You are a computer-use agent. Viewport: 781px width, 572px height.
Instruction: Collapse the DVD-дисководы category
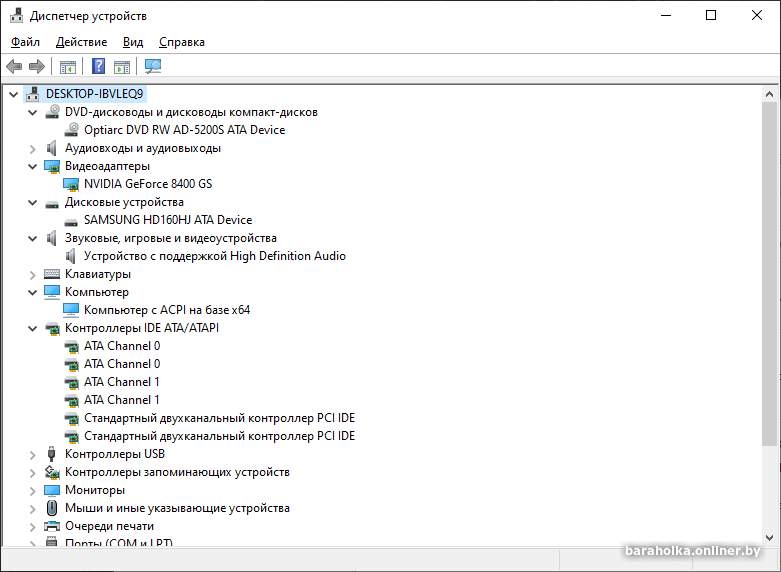point(32,112)
